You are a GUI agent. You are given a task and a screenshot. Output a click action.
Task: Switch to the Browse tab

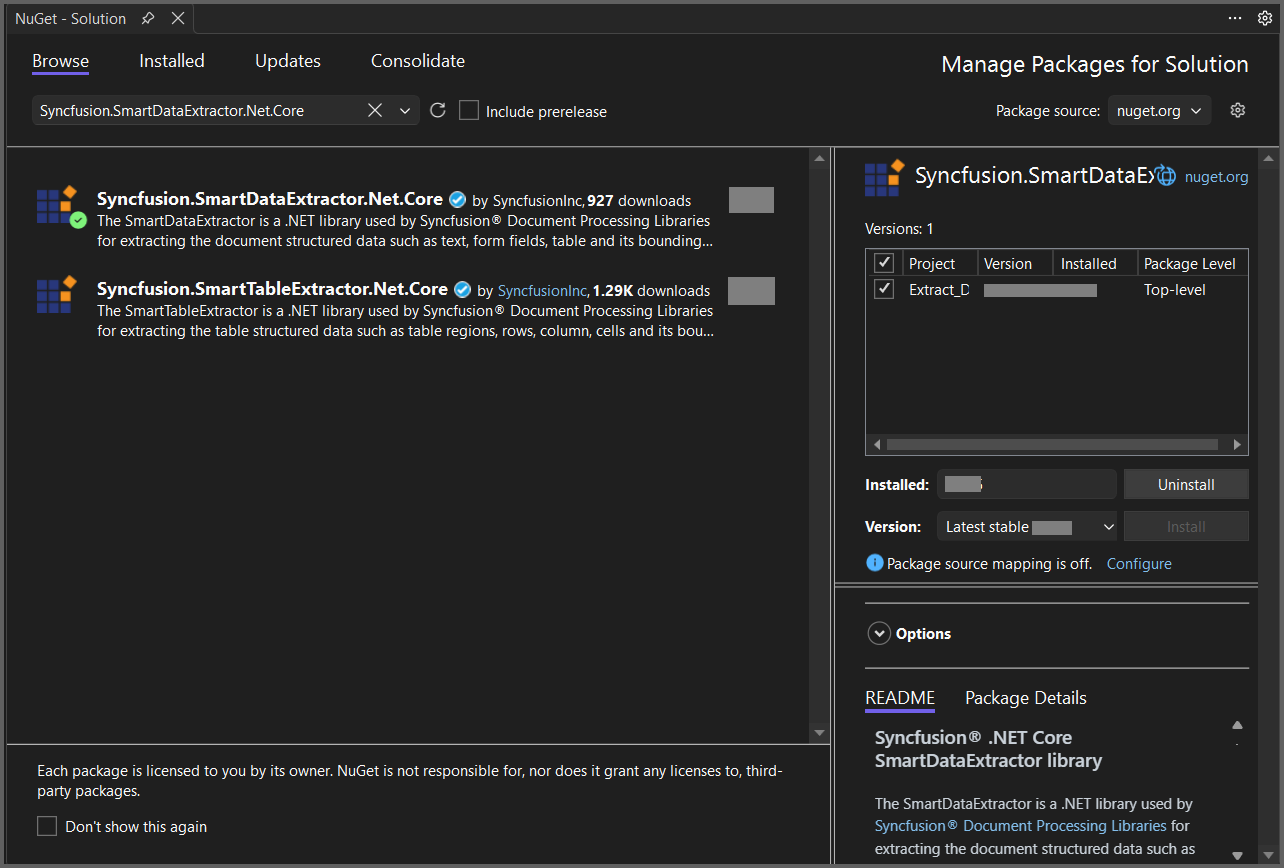60,61
